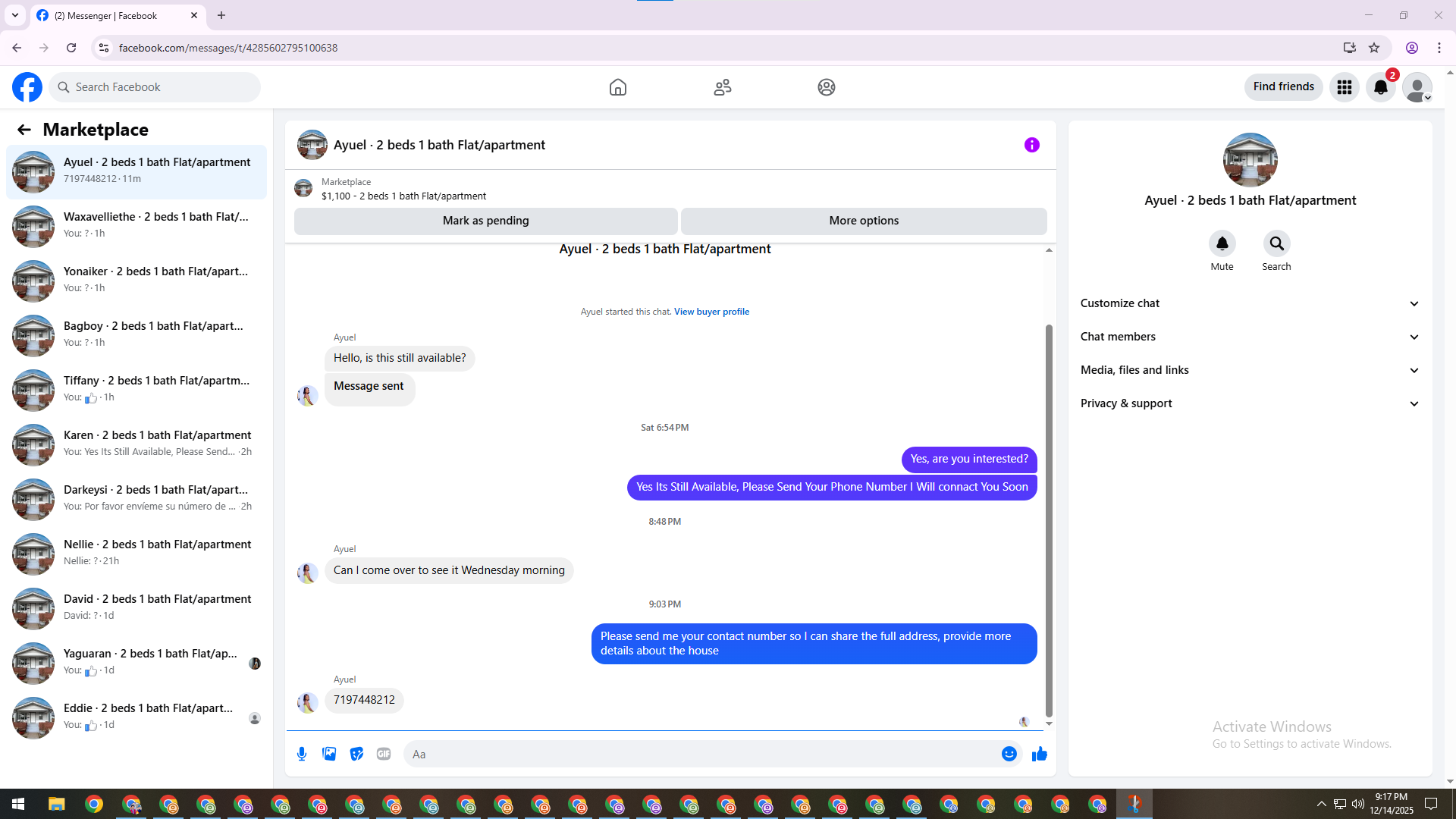Open the Friends tab

point(722,87)
